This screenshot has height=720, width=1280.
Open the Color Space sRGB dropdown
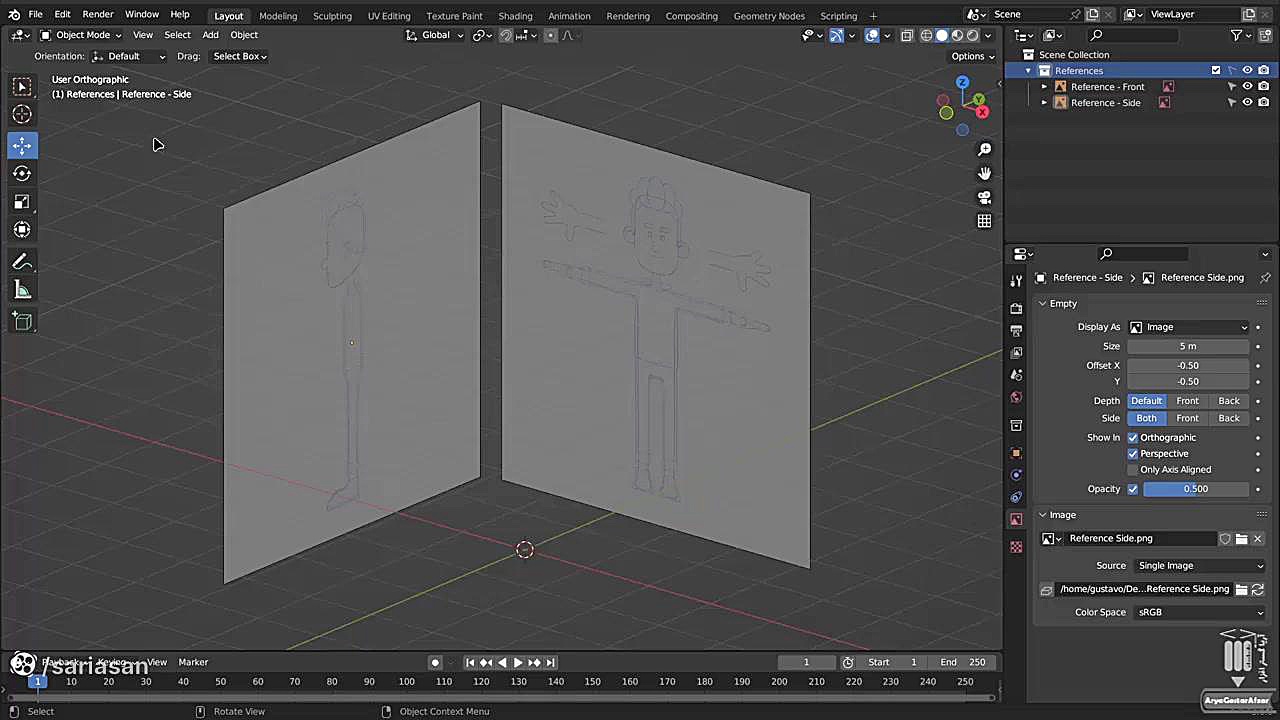1199,612
